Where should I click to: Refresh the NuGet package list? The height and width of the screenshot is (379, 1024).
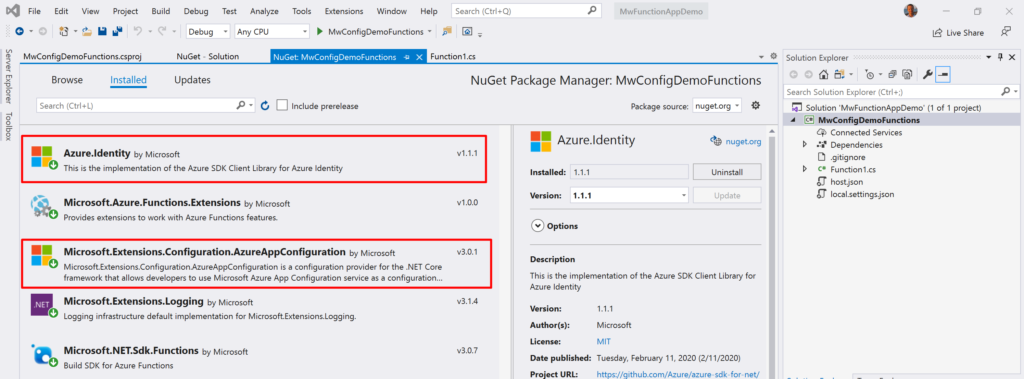pyautogui.click(x=265, y=105)
